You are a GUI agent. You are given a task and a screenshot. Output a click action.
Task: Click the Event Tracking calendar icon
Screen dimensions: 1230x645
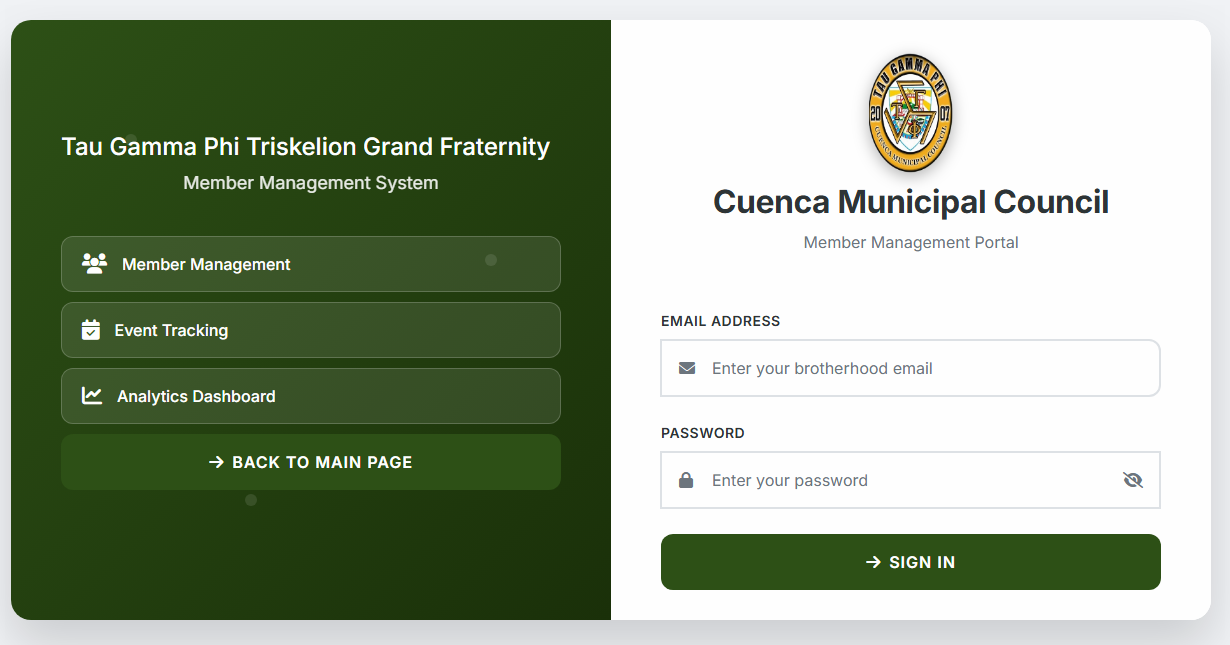[91, 330]
